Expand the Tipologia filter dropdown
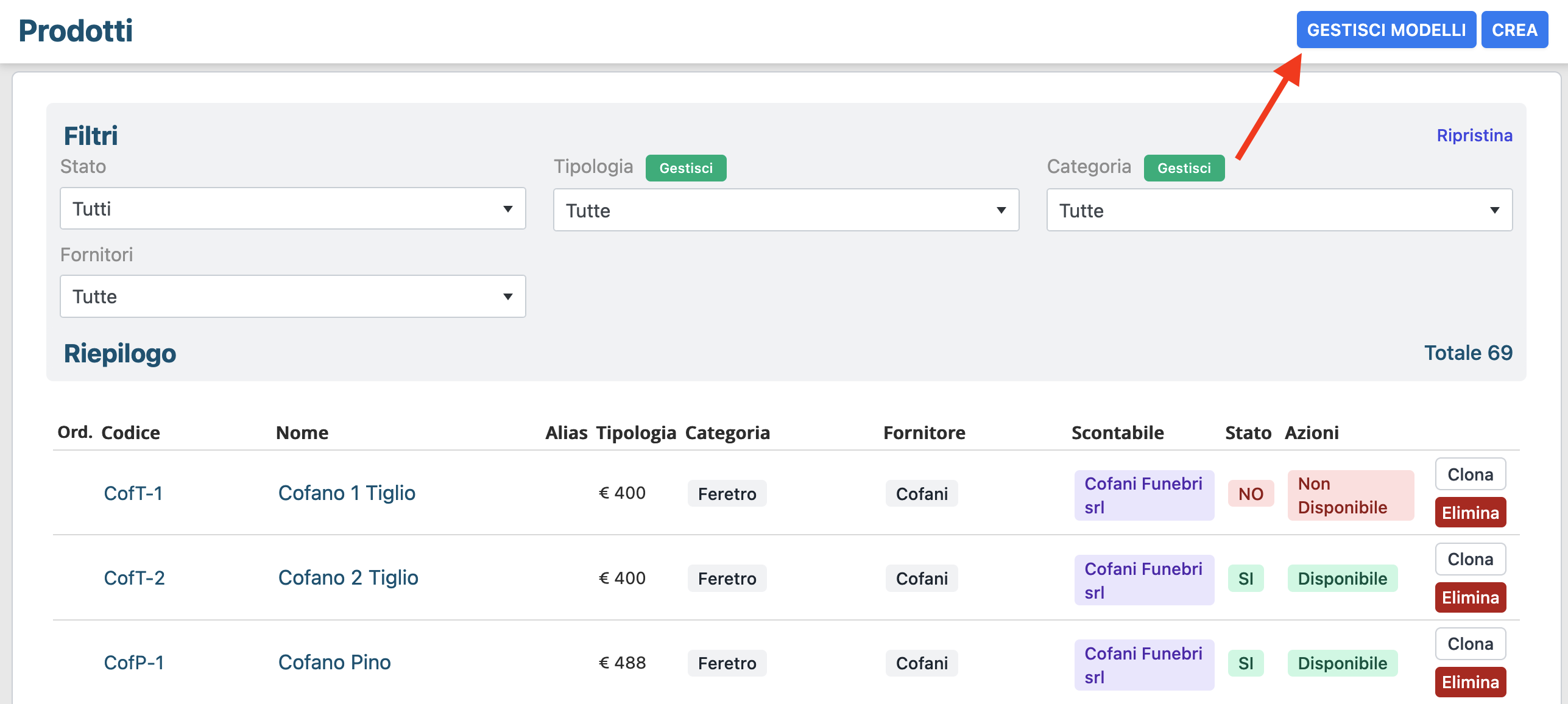 [x=785, y=210]
